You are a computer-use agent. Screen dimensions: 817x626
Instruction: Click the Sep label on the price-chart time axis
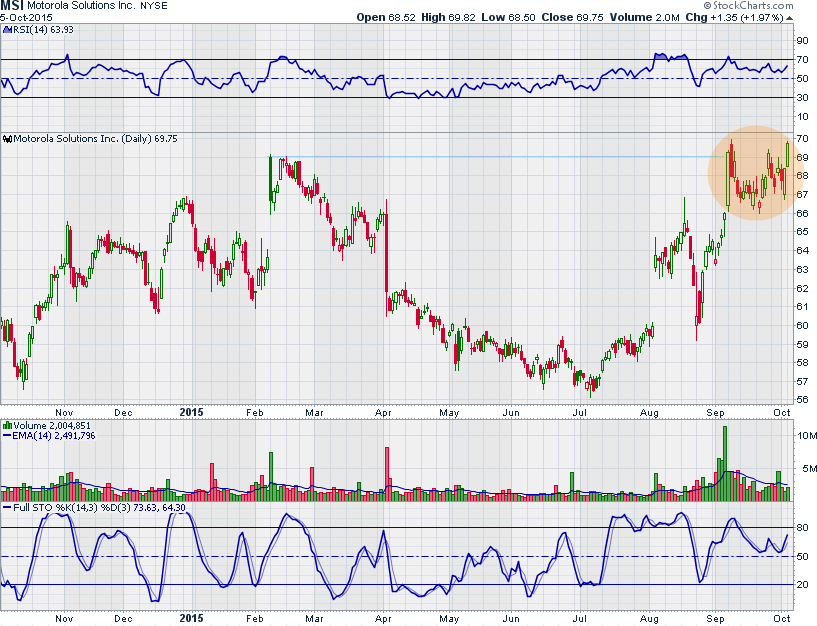(x=715, y=413)
